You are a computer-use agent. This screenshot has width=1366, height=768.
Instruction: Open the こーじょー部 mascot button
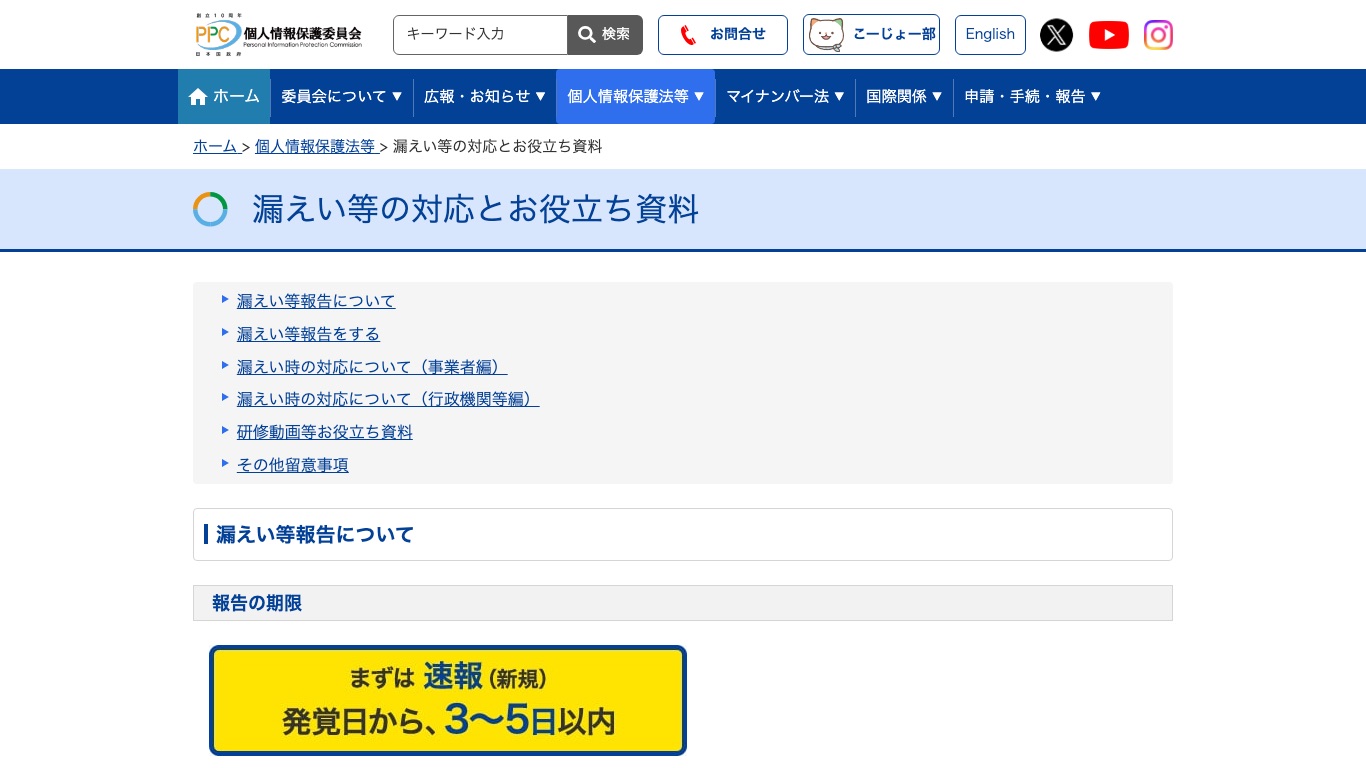[x=871, y=35]
